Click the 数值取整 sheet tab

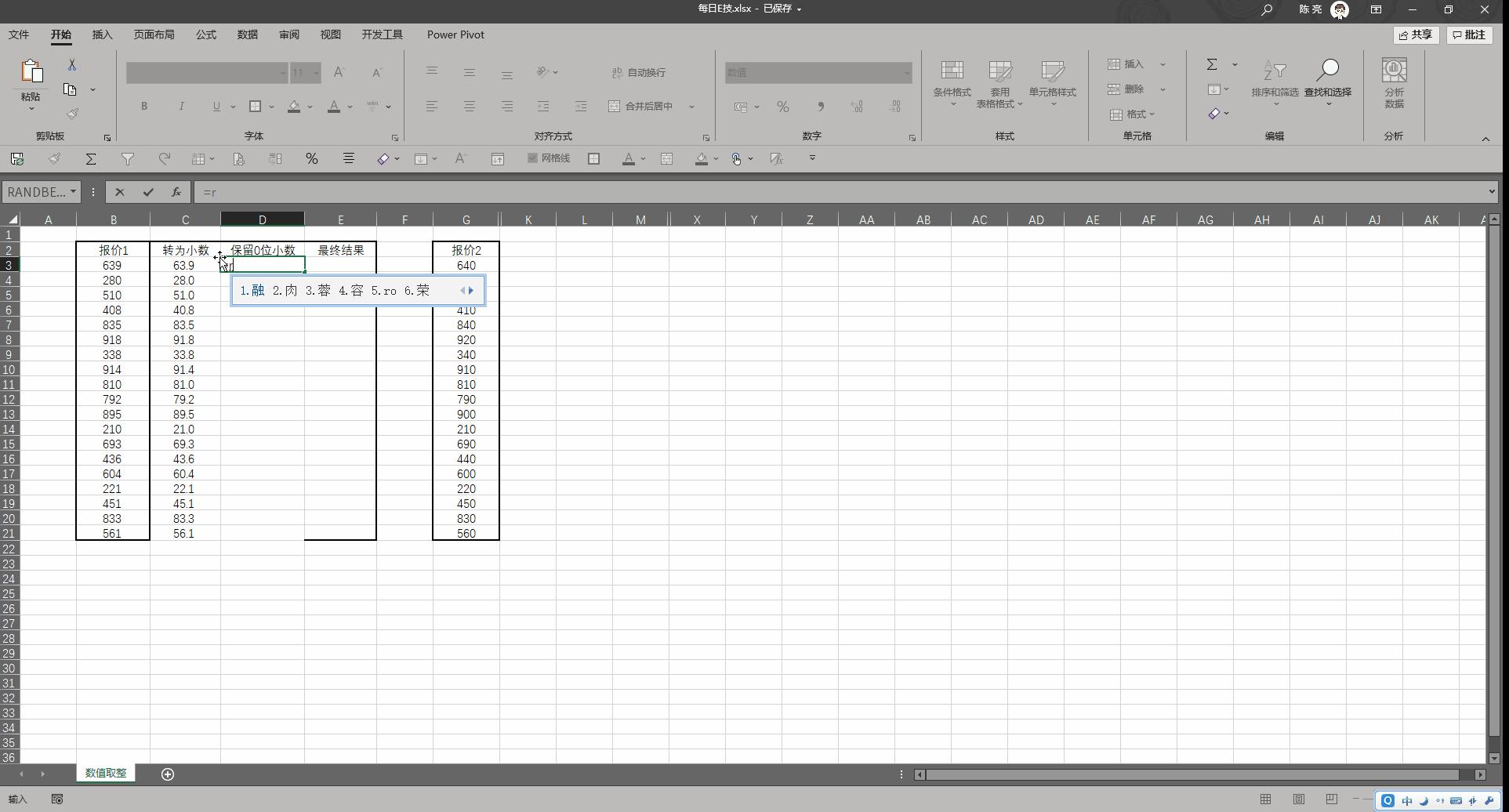[x=105, y=773]
